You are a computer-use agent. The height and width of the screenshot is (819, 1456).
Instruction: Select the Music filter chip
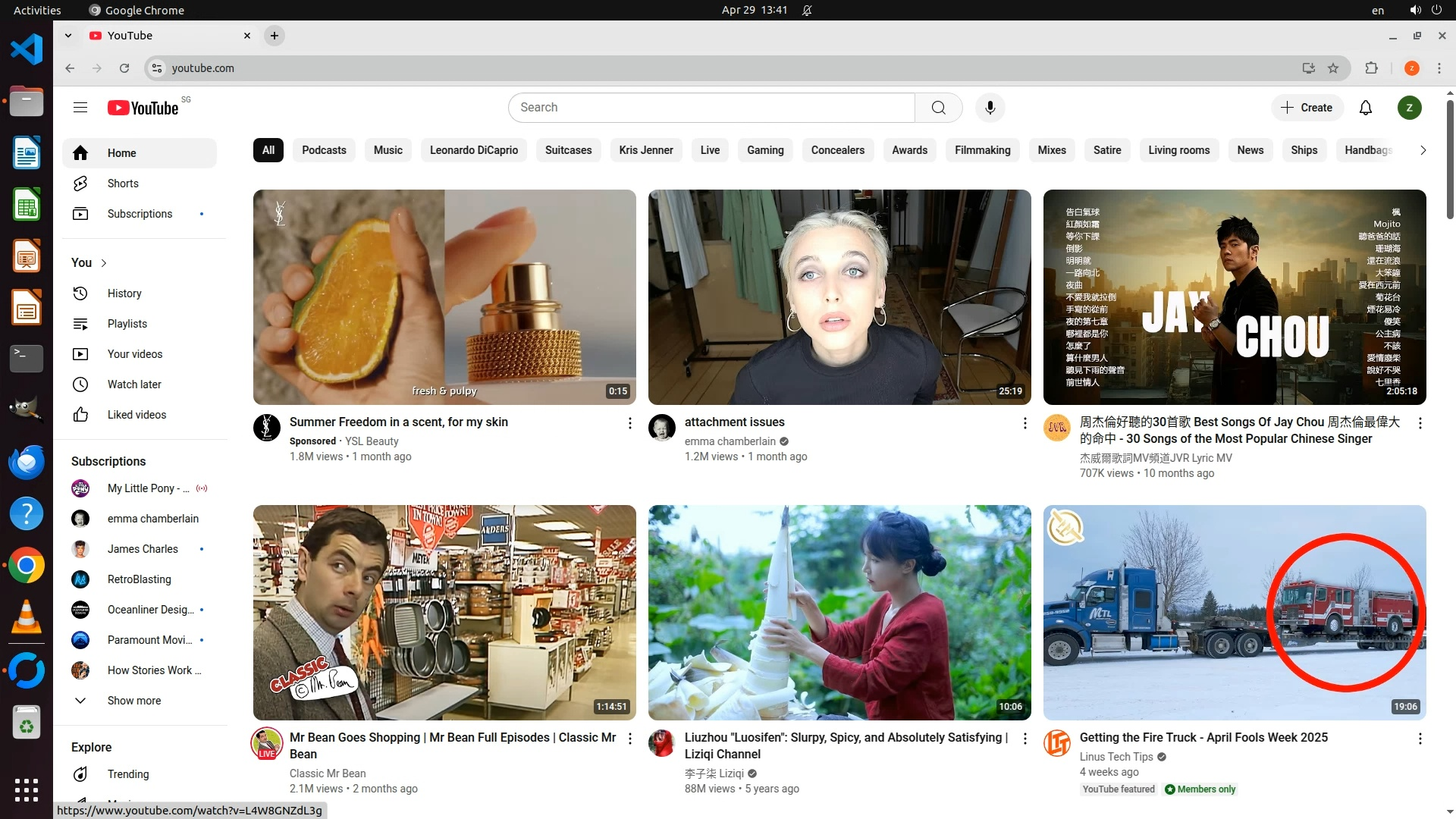point(388,150)
